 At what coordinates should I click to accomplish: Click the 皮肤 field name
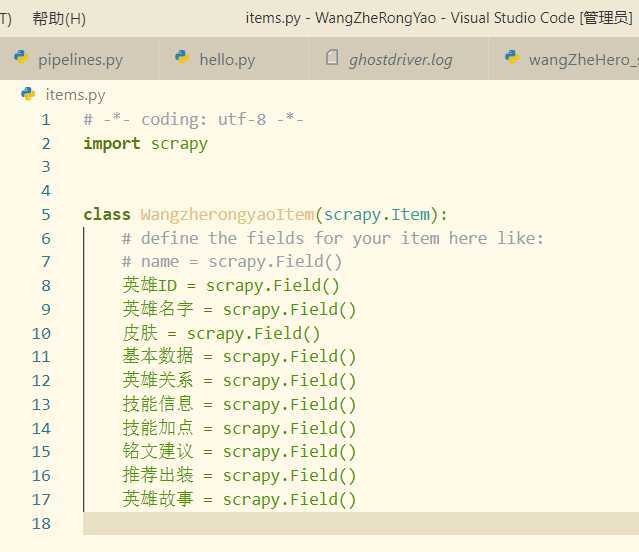[x=140, y=333]
